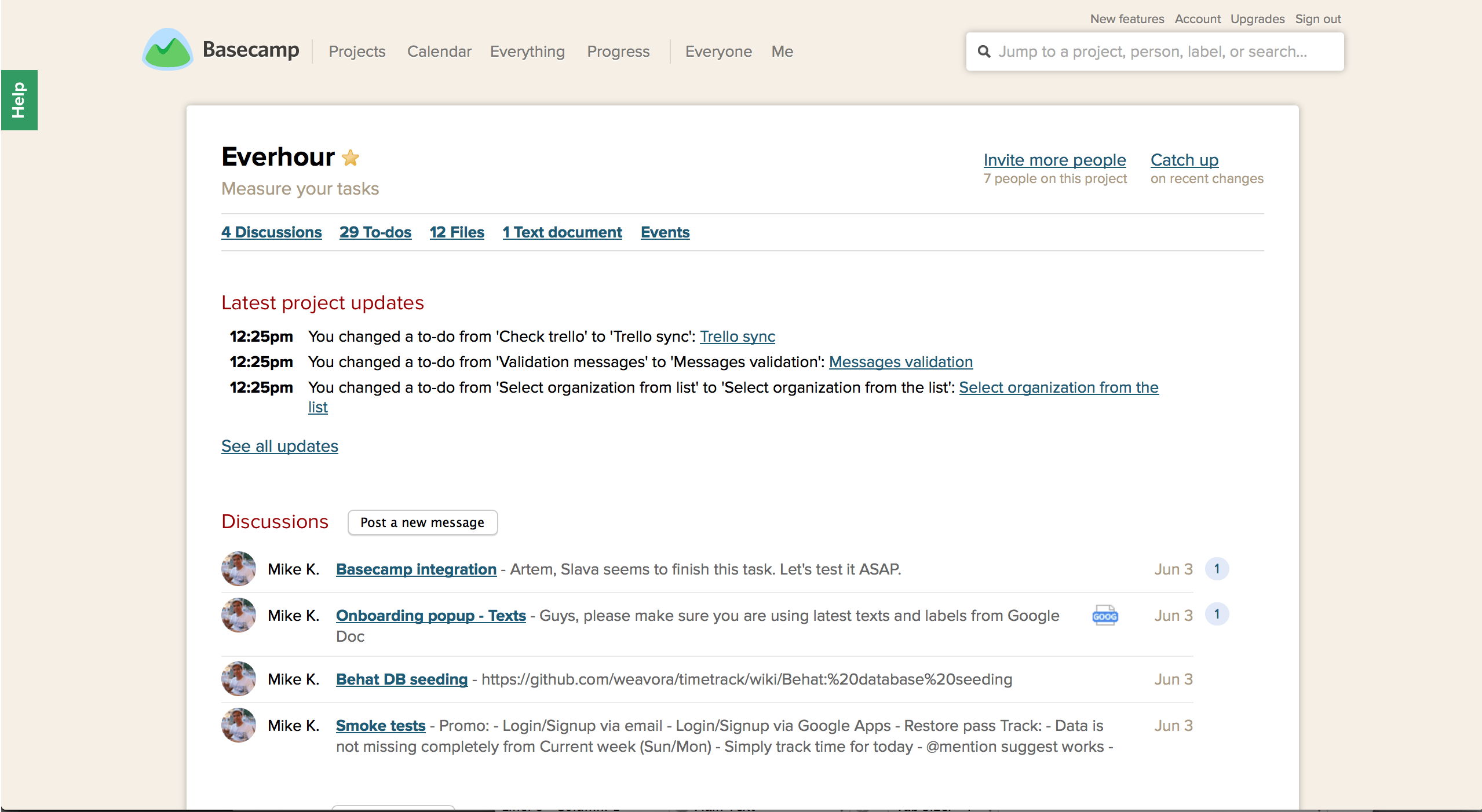The width and height of the screenshot is (1482, 812).
Task: Open the Calendar nav item
Action: coord(439,52)
